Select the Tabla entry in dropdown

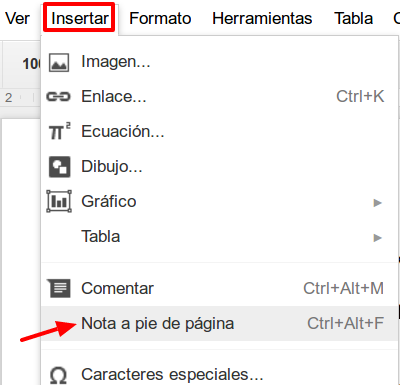(219, 237)
